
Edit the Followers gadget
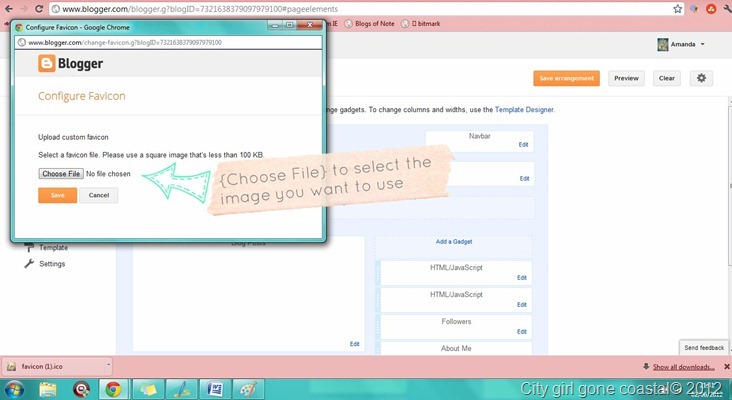click(521, 332)
